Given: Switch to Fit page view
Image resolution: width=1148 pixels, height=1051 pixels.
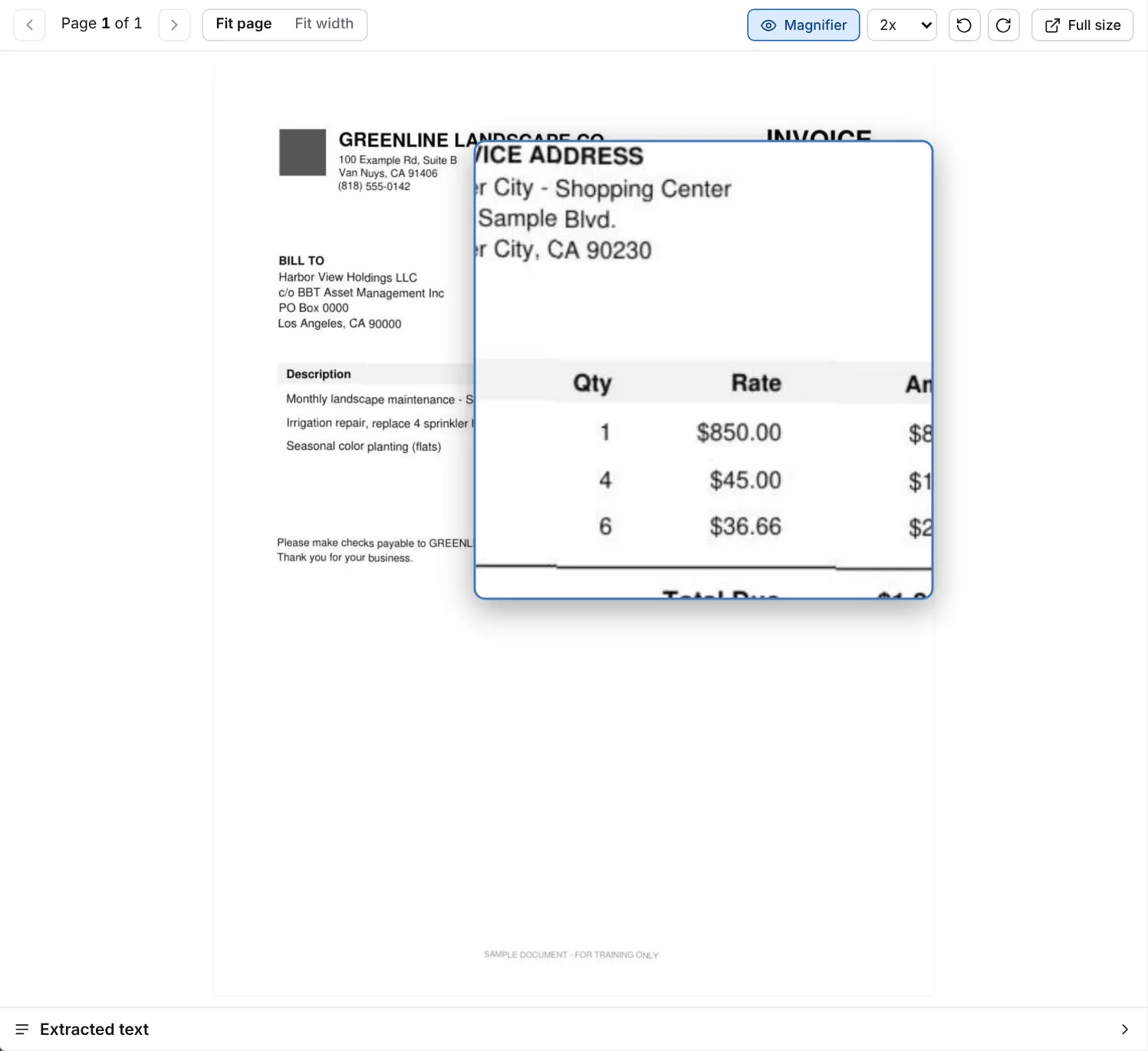Looking at the screenshot, I should coord(244,24).
